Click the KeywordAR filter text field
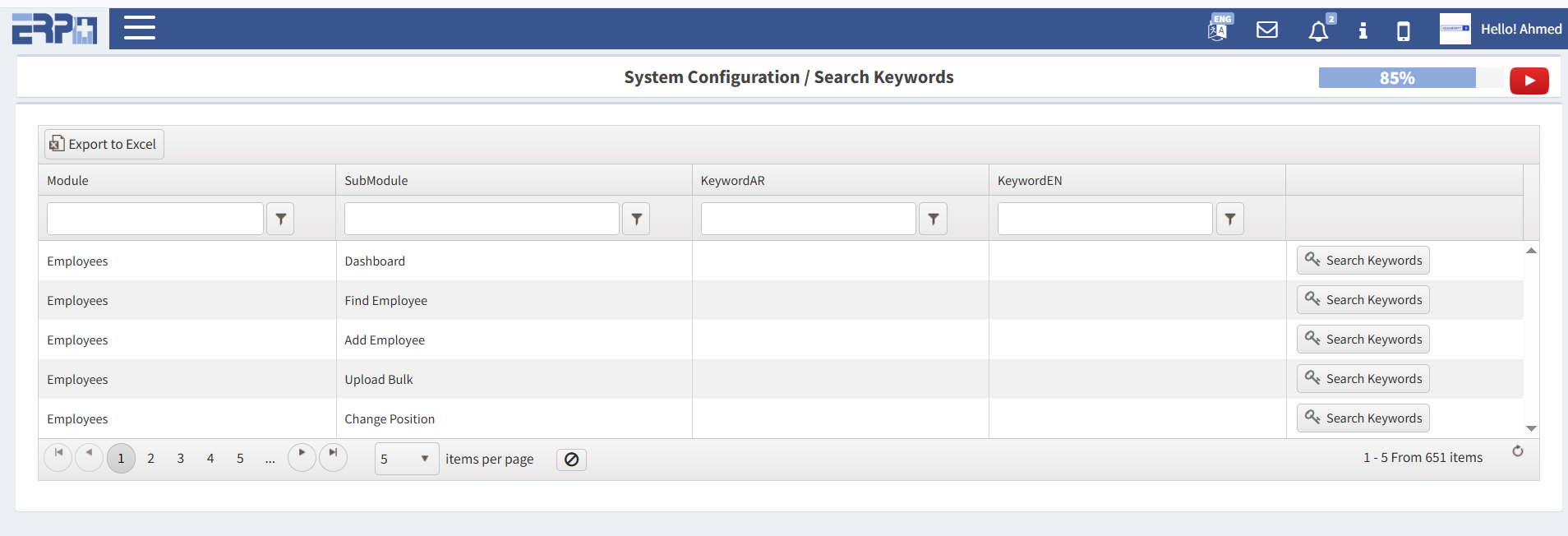 click(807, 219)
